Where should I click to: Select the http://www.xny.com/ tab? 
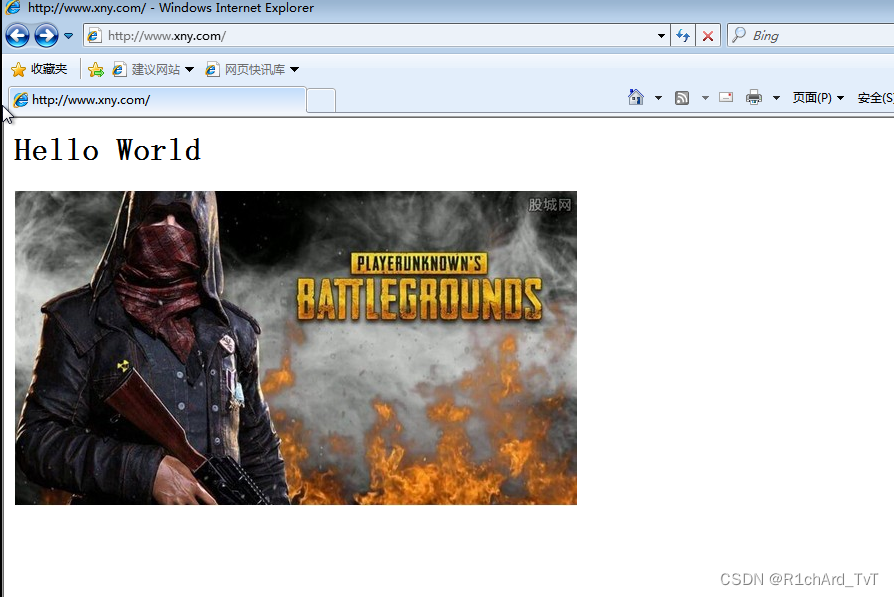[x=157, y=100]
